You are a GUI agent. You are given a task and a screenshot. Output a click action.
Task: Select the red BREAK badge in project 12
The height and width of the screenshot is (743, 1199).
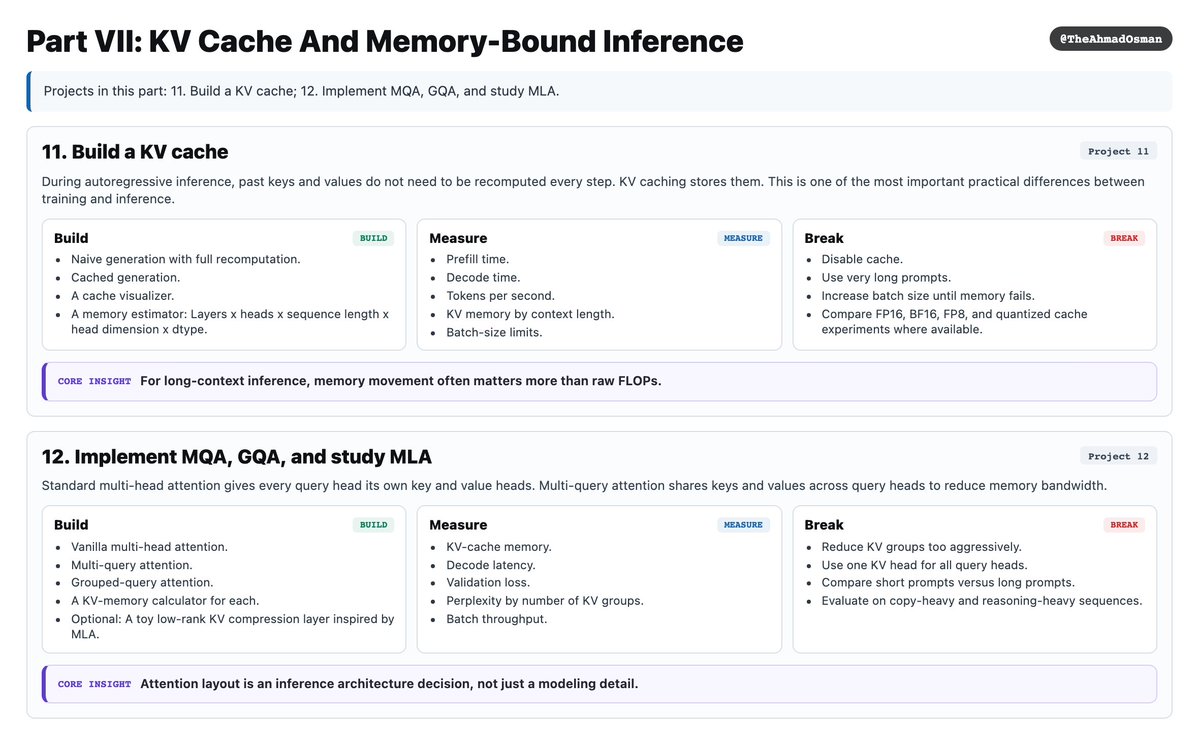(1124, 525)
